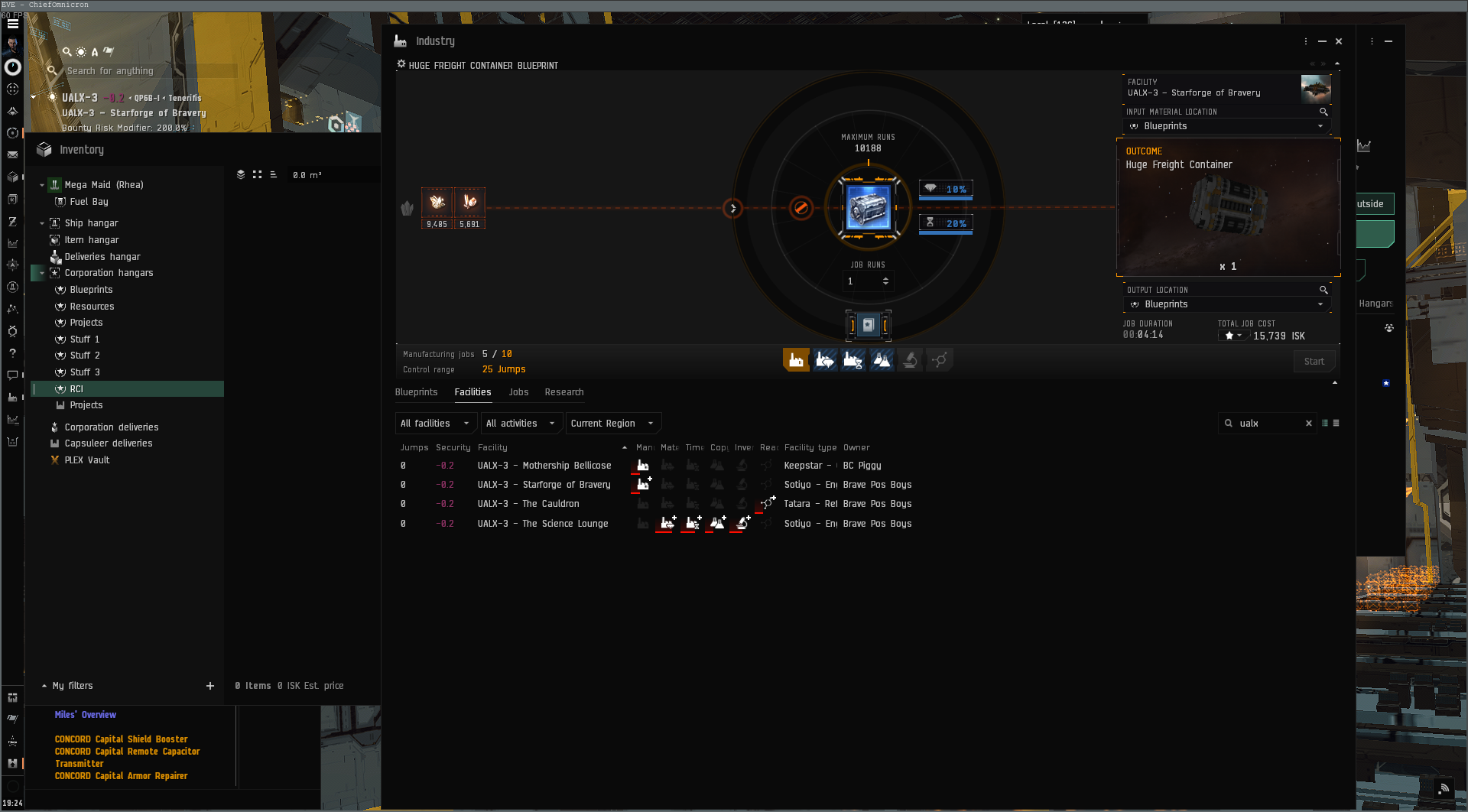Toggle Time Efficiency research activity filter
The height and width of the screenshot is (812, 1468).
pyautogui.click(x=853, y=360)
